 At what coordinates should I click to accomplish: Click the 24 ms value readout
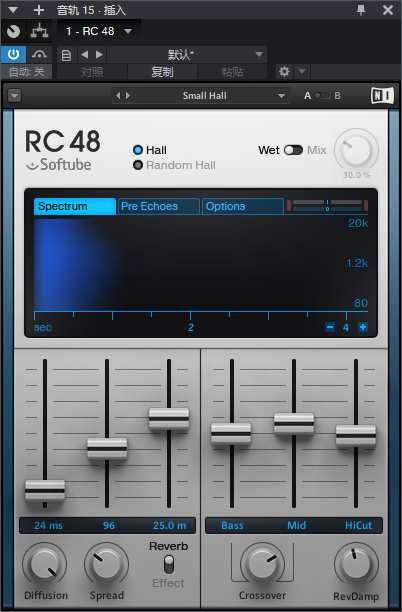coord(48,525)
